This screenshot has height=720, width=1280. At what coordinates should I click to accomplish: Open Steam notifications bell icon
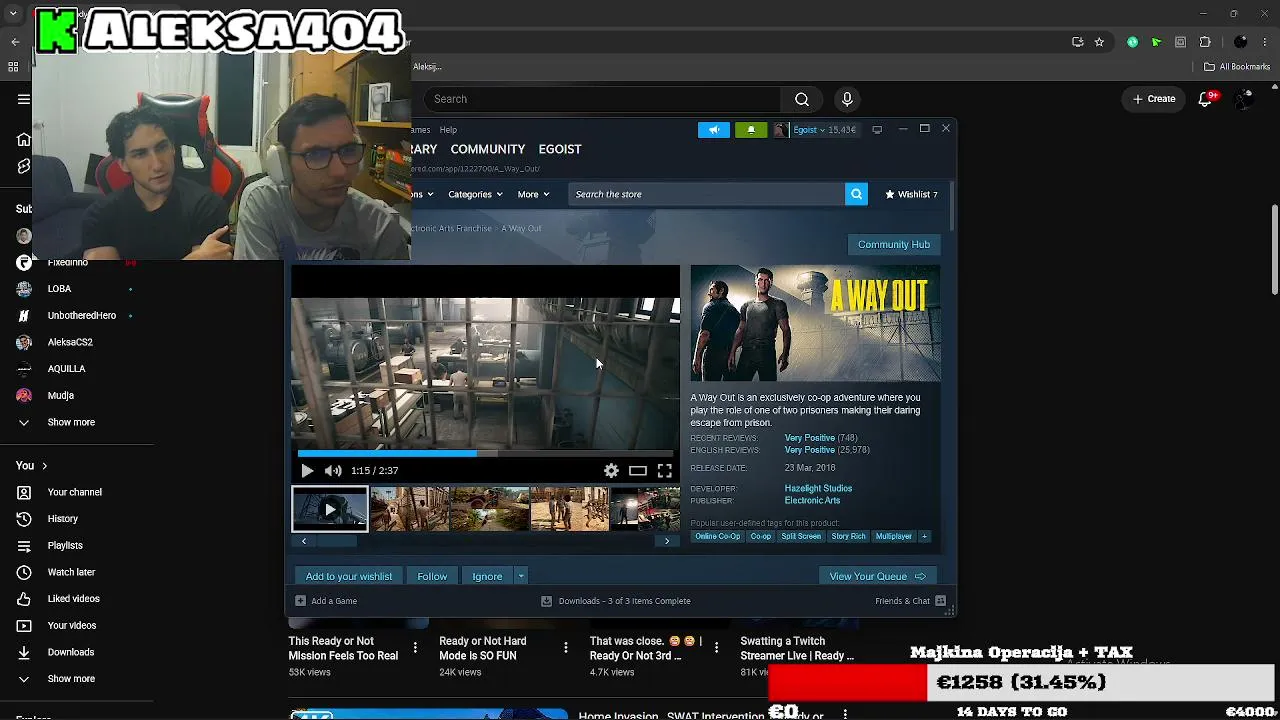tap(751, 130)
